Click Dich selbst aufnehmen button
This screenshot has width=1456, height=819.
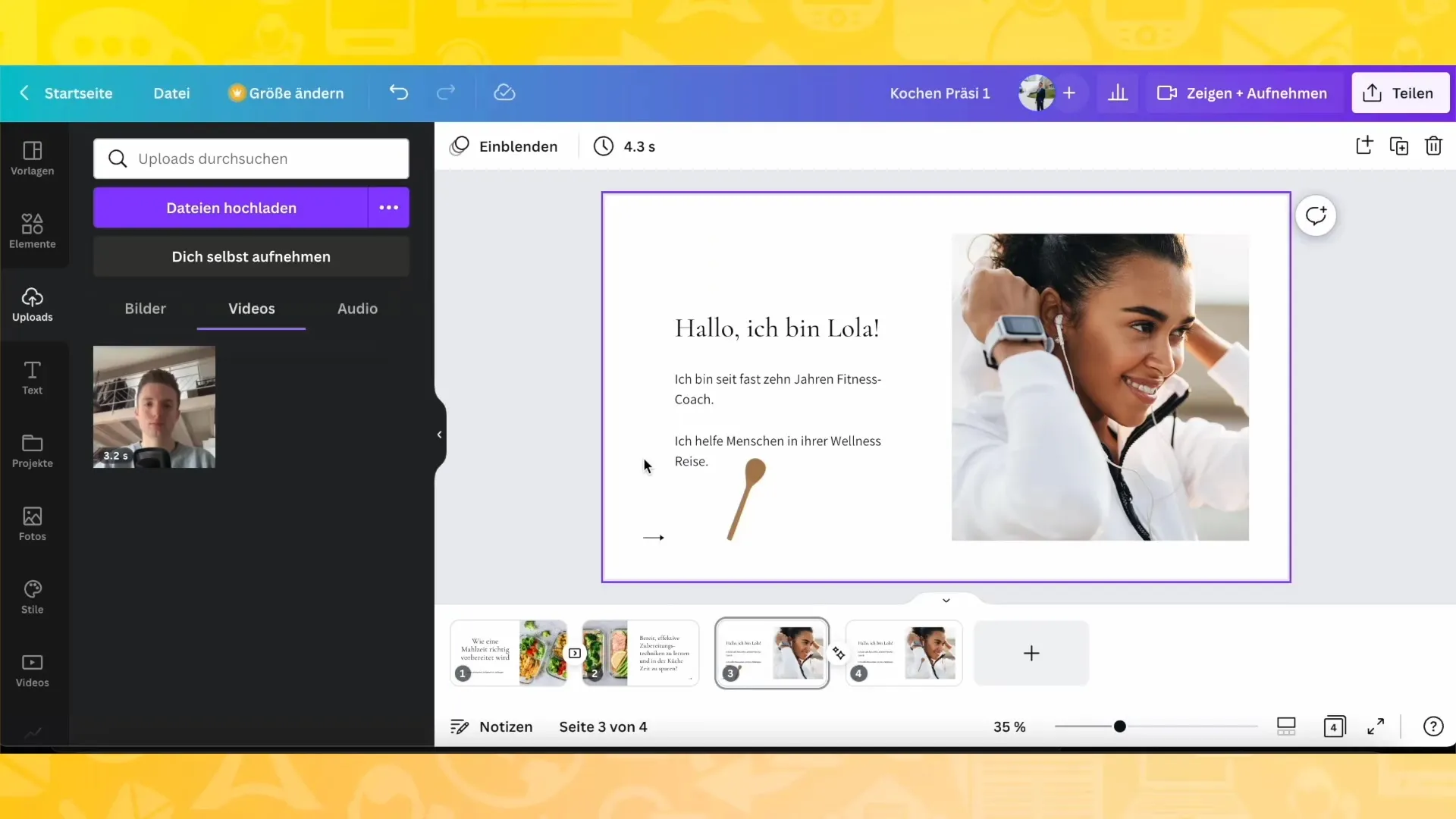[x=251, y=256]
